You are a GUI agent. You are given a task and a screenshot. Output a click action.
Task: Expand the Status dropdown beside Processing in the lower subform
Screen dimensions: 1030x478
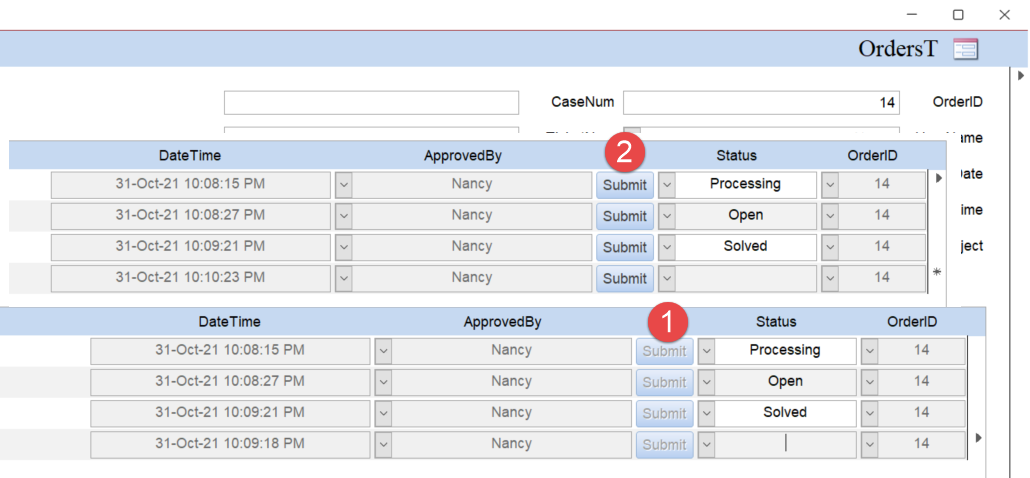coord(706,351)
